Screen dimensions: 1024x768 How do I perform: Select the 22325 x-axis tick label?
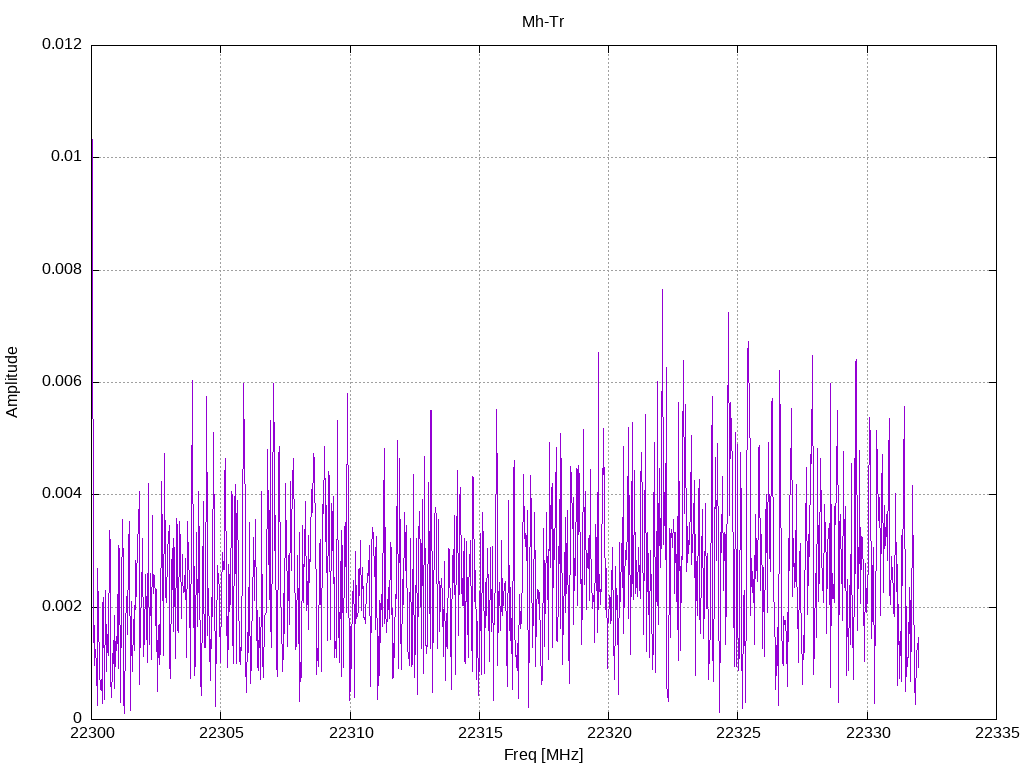(738, 733)
